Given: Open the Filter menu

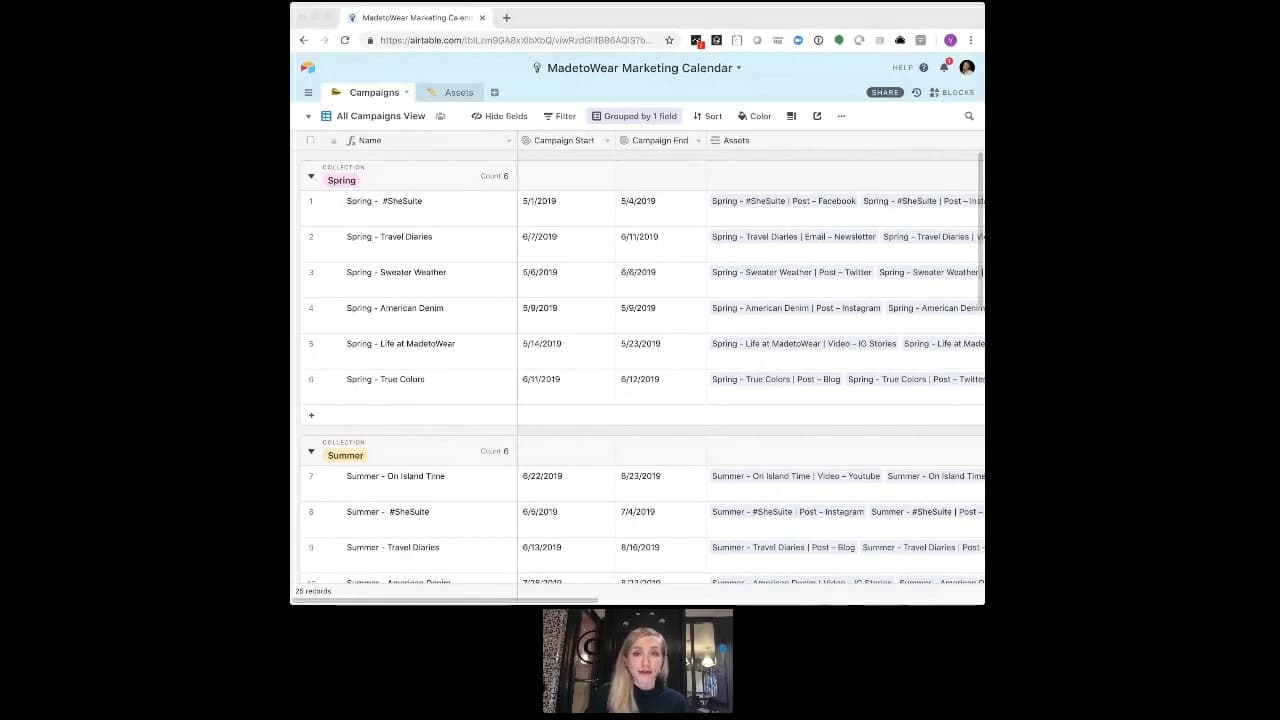Looking at the screenshot, I should point(559,116).
